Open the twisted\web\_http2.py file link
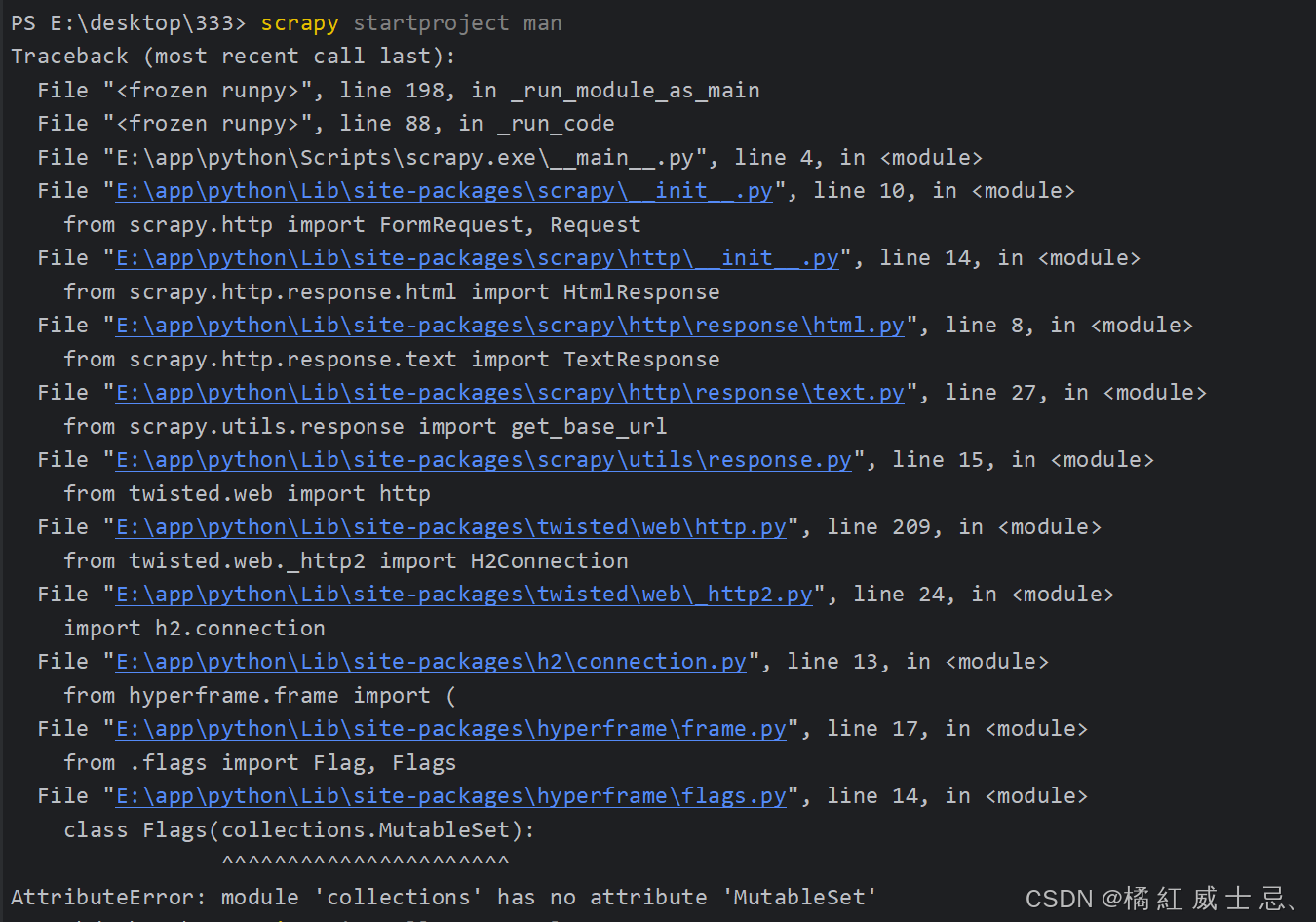Viewport: 1316px width, 922px height. 463,594
